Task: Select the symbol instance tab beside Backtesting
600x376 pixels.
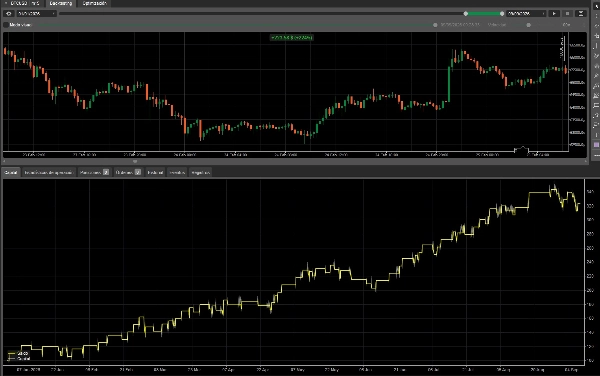Action: [x=23, y=3]
